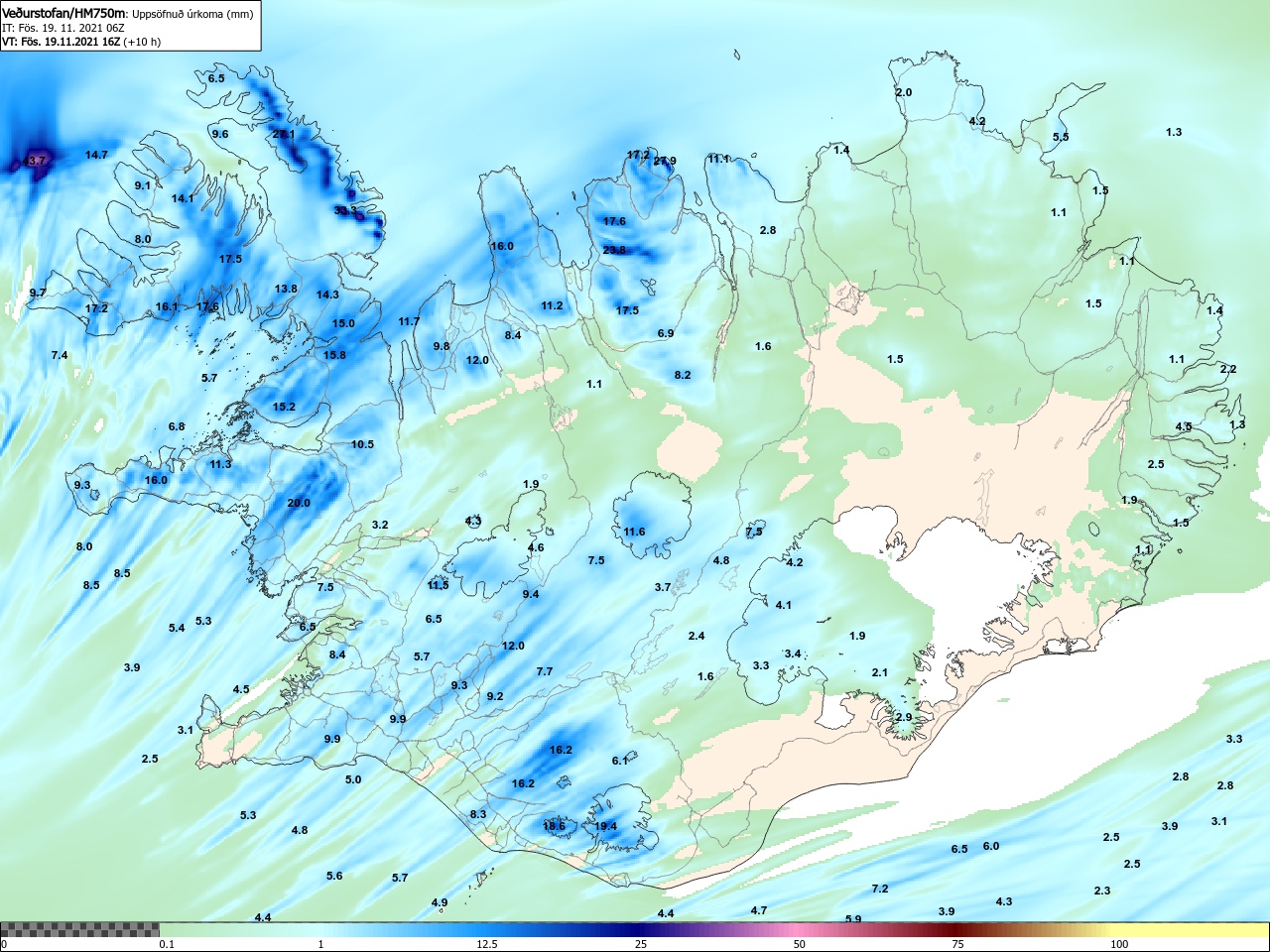Click the 7.2 value at the bottom
This screenshot has height=952, width=1270.
[x=880, y=889]
